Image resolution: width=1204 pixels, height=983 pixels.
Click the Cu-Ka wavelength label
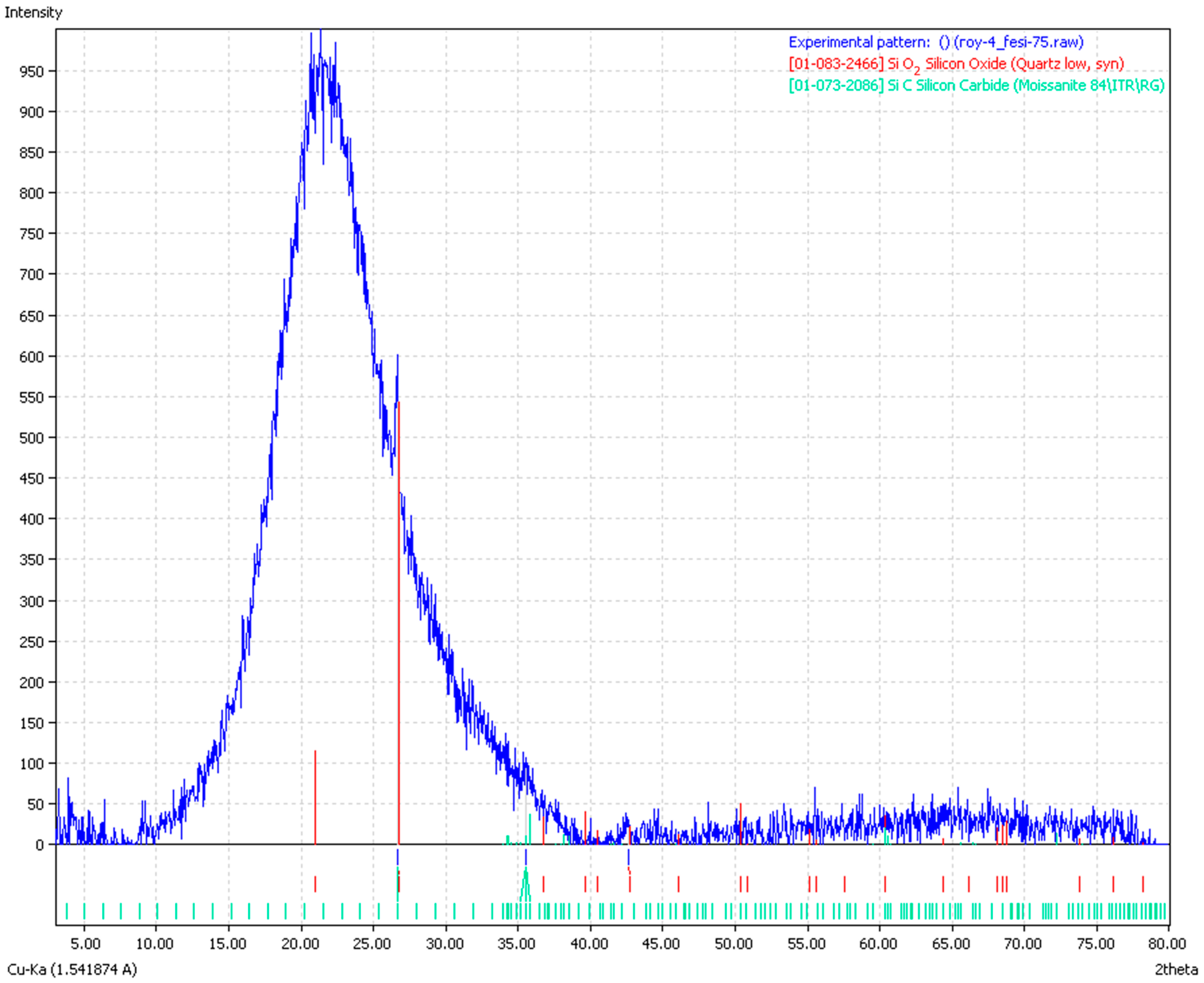point(72,969)
